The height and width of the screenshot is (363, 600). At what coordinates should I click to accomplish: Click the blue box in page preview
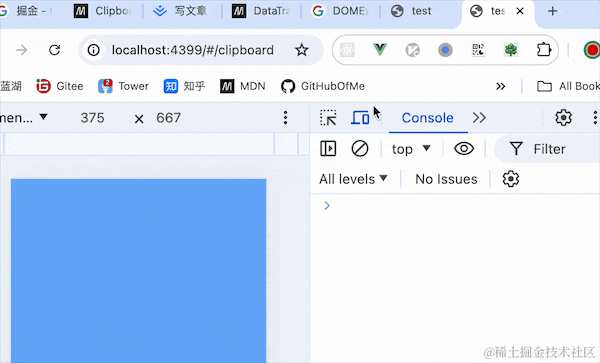(x=138, y=271)
